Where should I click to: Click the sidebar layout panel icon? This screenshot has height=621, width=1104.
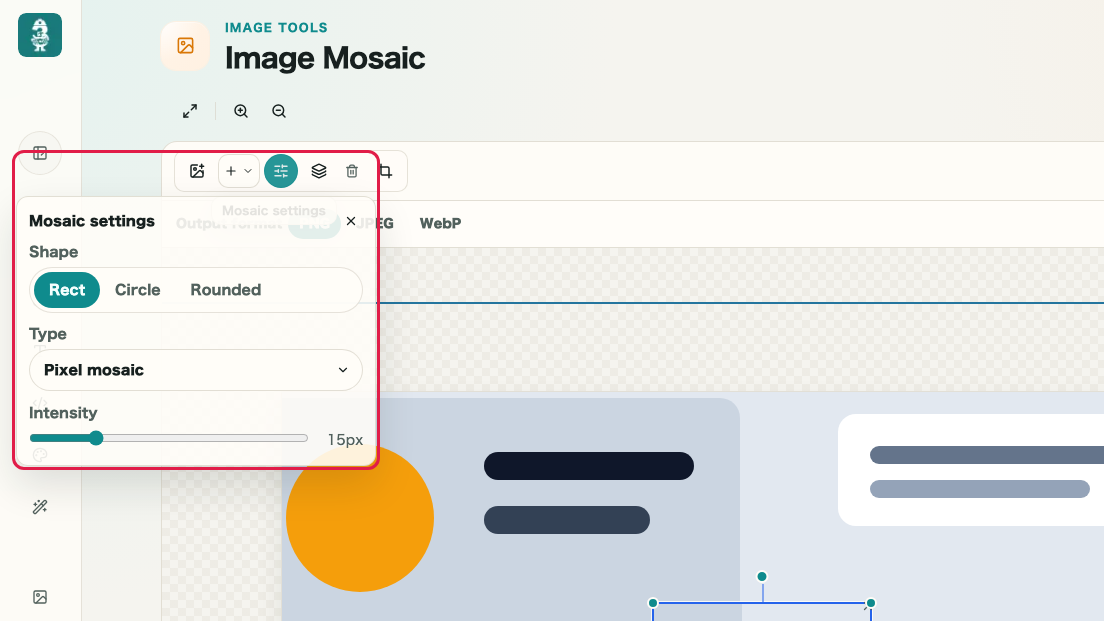[40, 153]
